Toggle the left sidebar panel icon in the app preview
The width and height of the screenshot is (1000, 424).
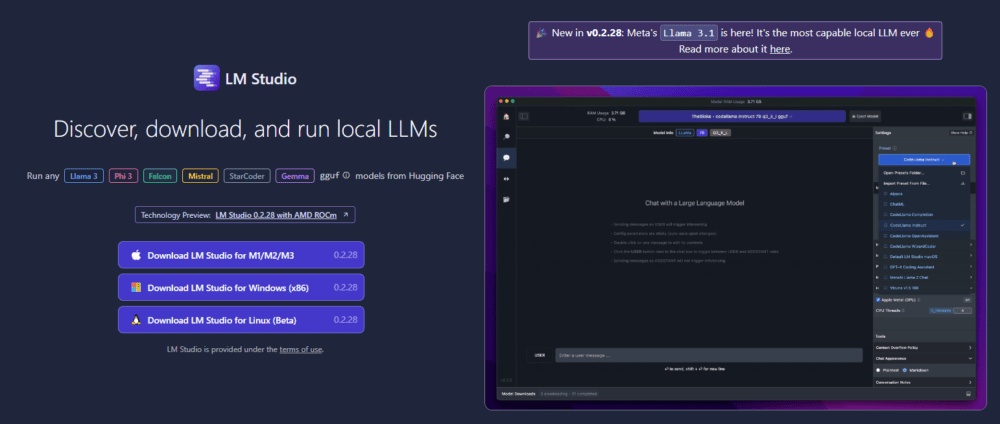[x=524, y=116]
